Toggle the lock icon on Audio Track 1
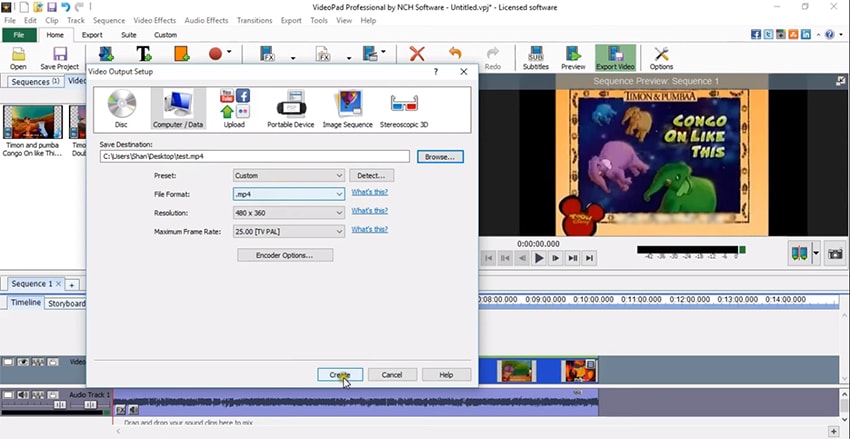850x439 pixels. pos(53,395)
